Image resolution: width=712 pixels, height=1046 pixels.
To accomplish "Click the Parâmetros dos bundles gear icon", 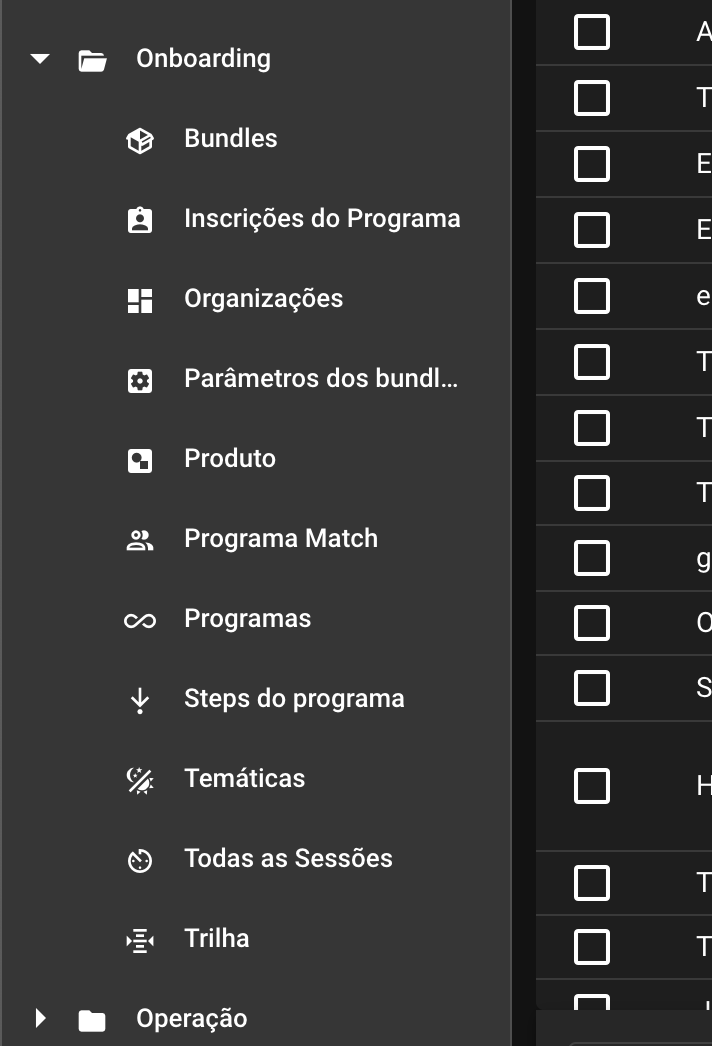I will click(x=139, y=380).
